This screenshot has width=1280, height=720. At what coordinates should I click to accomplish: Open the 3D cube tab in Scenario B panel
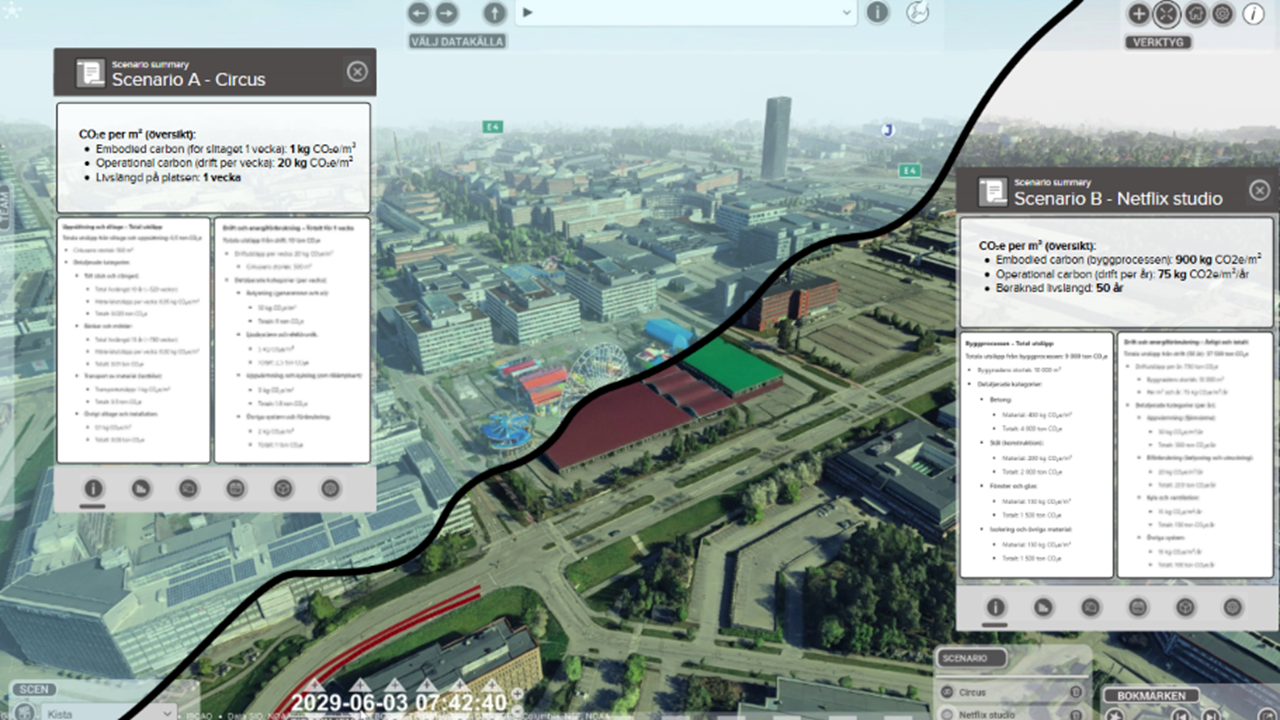[1186, 607]
